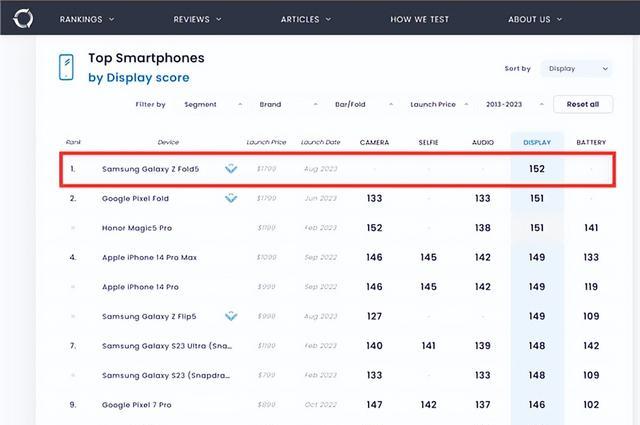The height and width of the screenshot is (425, 640).
Task: Click Camera score 133 for Google Pixel Fold
Action: click(374, 198)
